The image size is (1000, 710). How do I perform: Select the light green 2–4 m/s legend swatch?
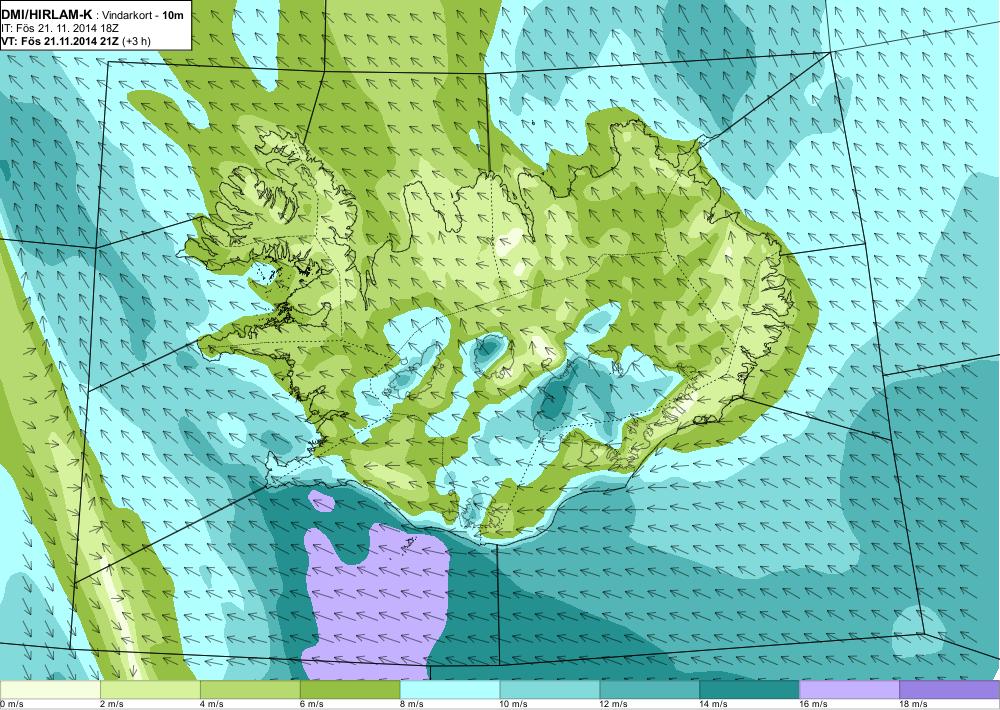tap(150, 690)
